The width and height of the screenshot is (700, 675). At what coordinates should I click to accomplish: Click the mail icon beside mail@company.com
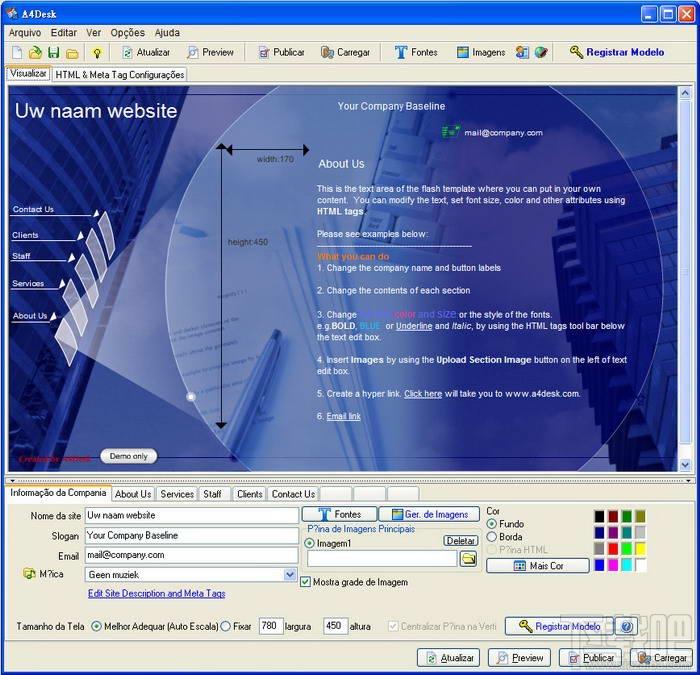[x=451, y=131]
